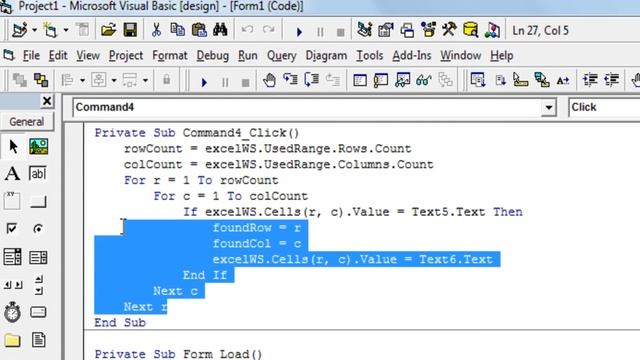Image resolution: width=640 pixels, height=360 pixels.
Task: Open the Watch Window icon
Action: click(402, 80)
